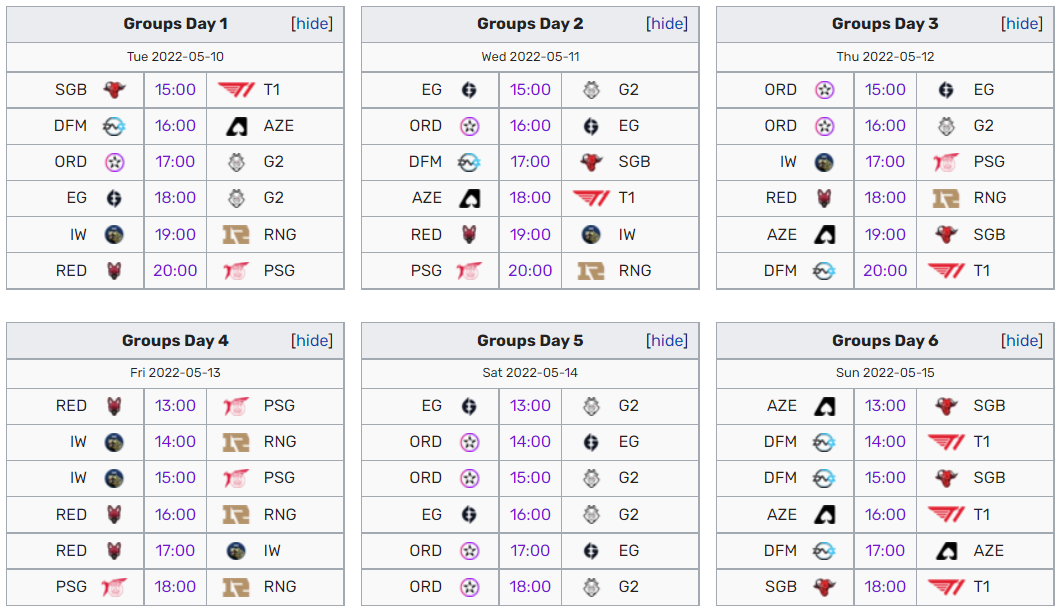This screenshot has height=613, width=1061.
Task: Collapse the Groups Day 3 table
Action: coord(1022,24)
